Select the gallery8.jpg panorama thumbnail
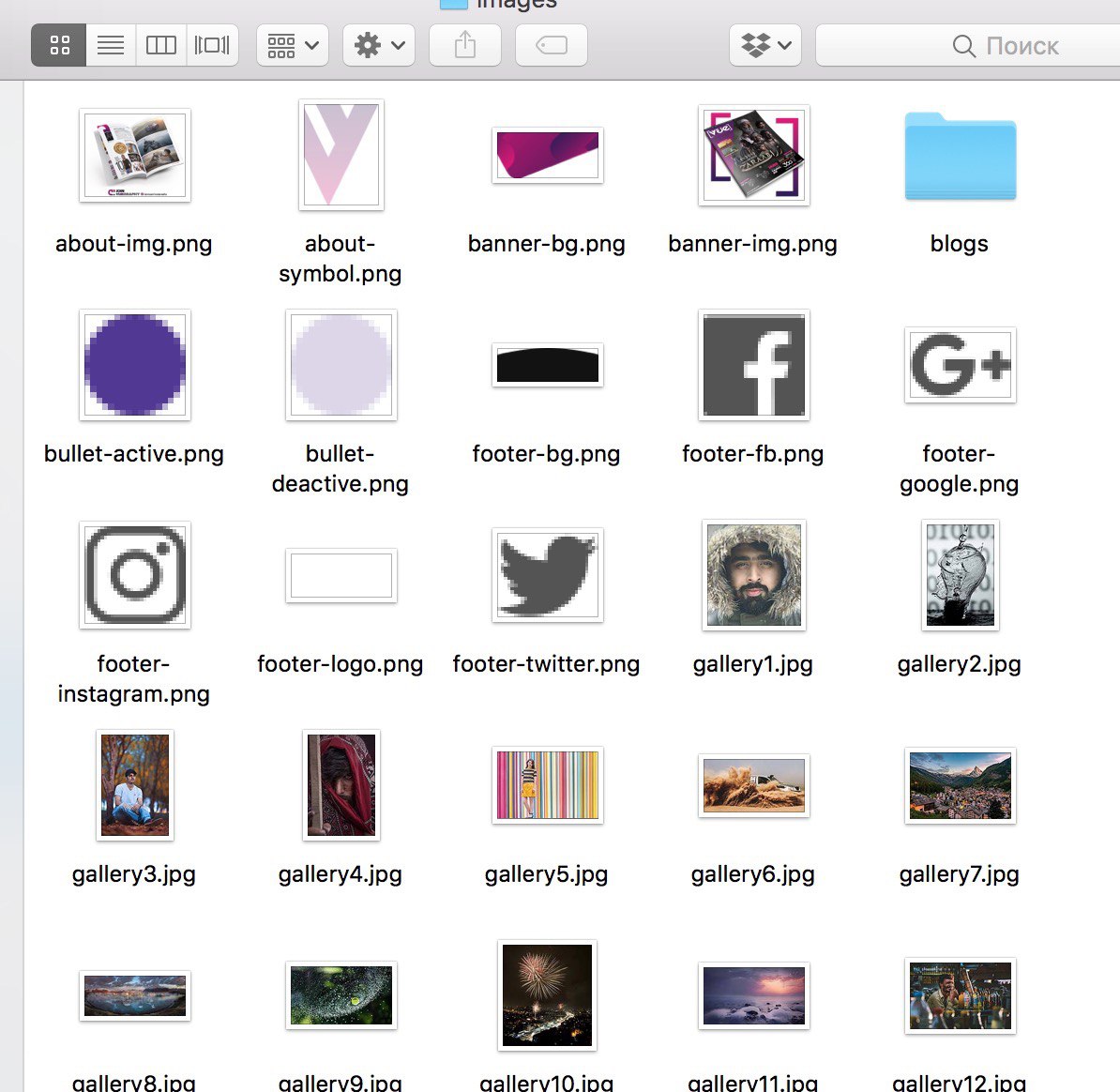The width and height of the screenshot is (1120, 1092). (x=135, y=994)
